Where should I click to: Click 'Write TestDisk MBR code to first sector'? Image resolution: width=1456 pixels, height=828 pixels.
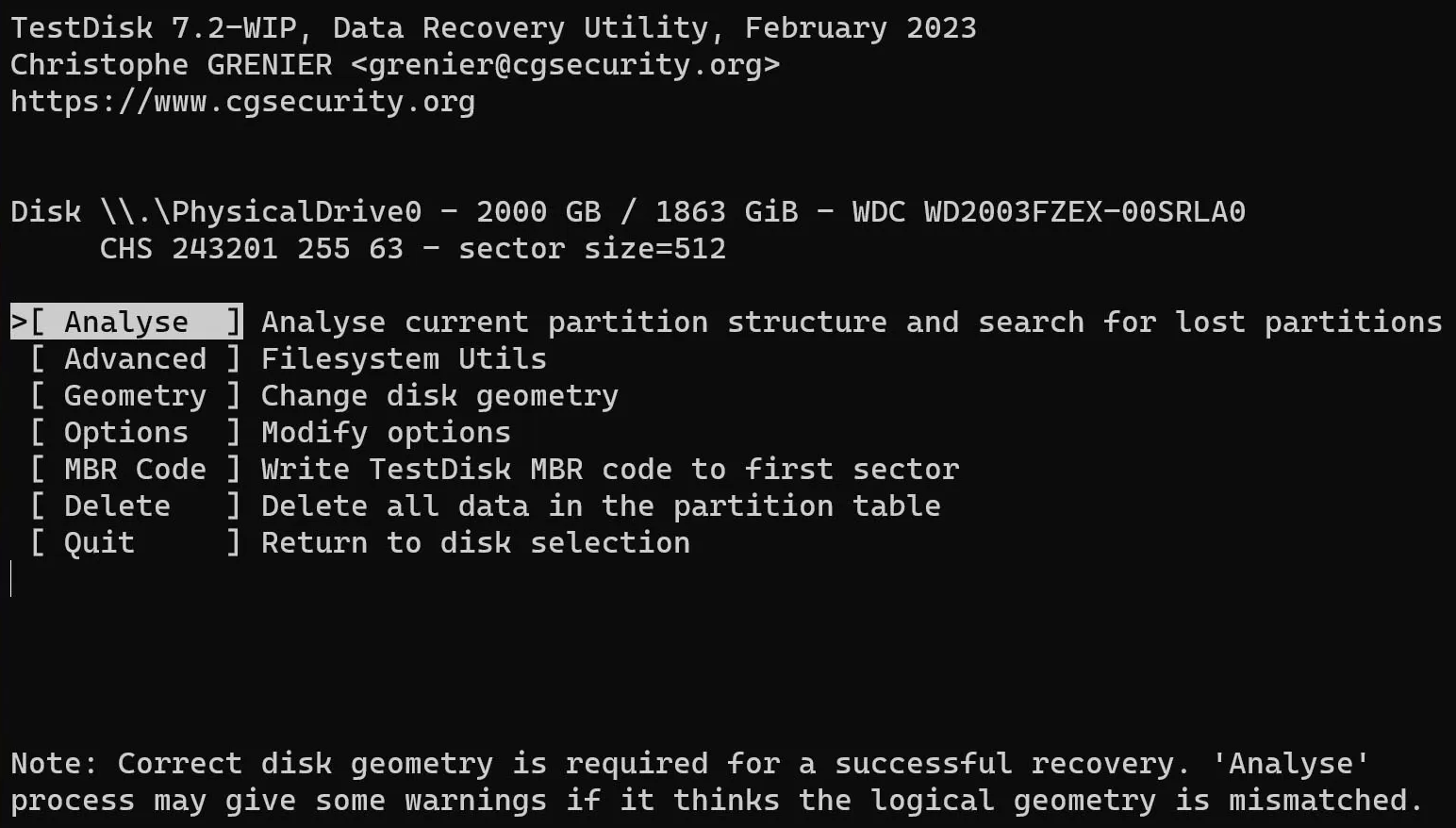(x=610, y=469)
